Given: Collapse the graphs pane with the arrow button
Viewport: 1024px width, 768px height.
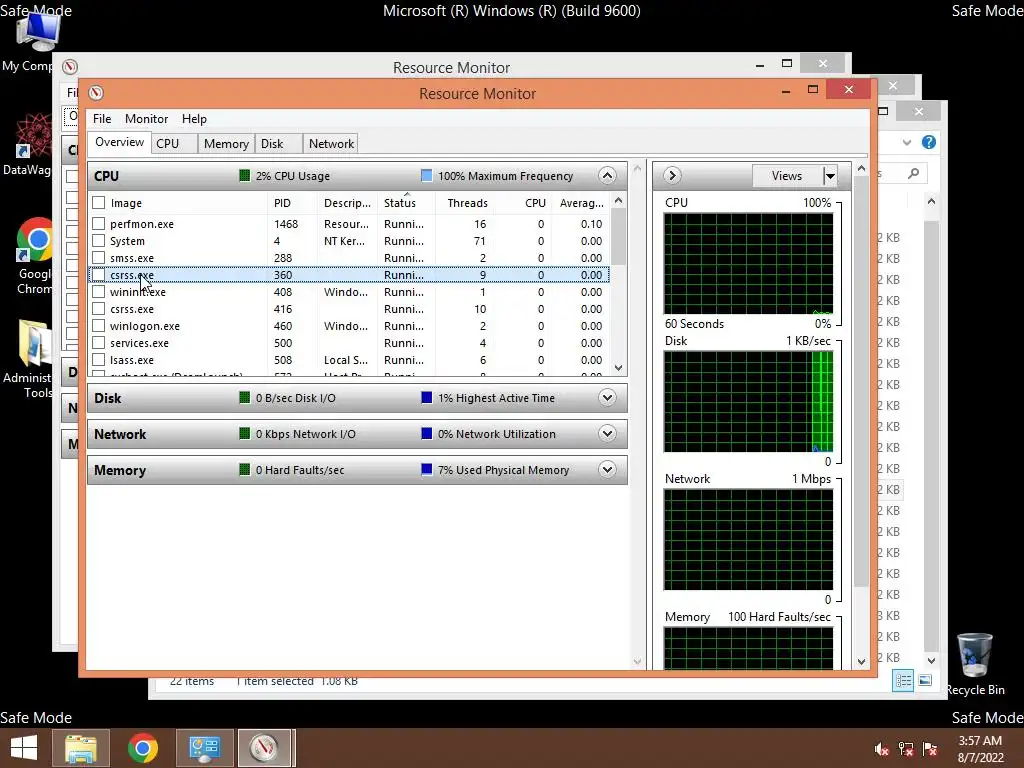Looking at the screenshot, I should click(x=672, y=176).
